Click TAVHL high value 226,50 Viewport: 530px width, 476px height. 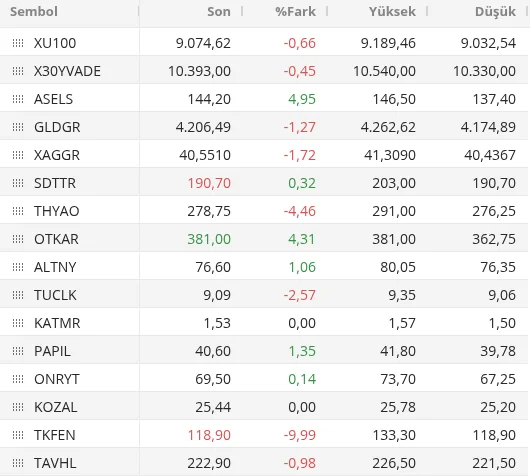394,463
